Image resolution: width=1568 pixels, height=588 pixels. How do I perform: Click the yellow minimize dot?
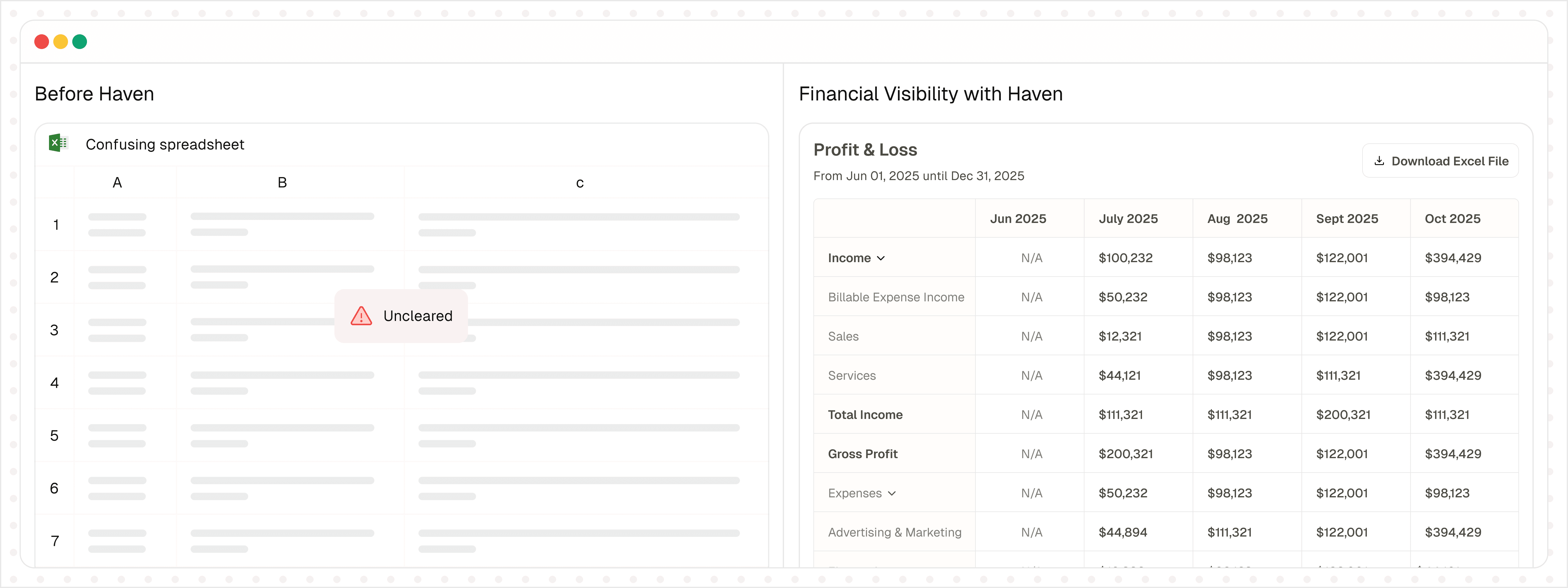click(x=60, y=41)
